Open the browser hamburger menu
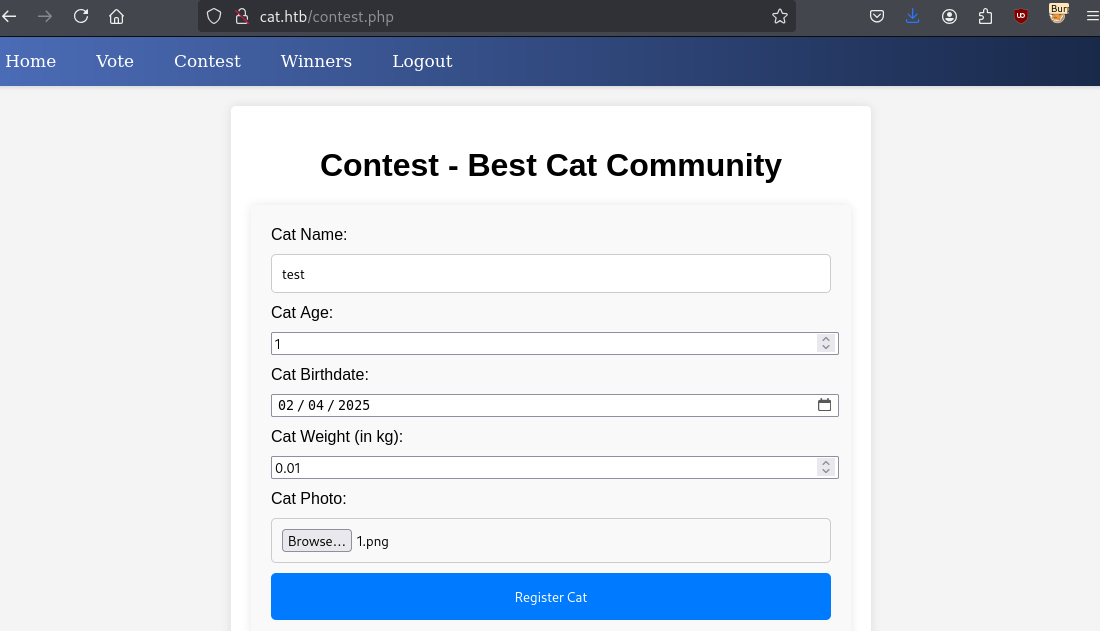This screenshot has width=1100, height=631. click(x=1092, y=16)
